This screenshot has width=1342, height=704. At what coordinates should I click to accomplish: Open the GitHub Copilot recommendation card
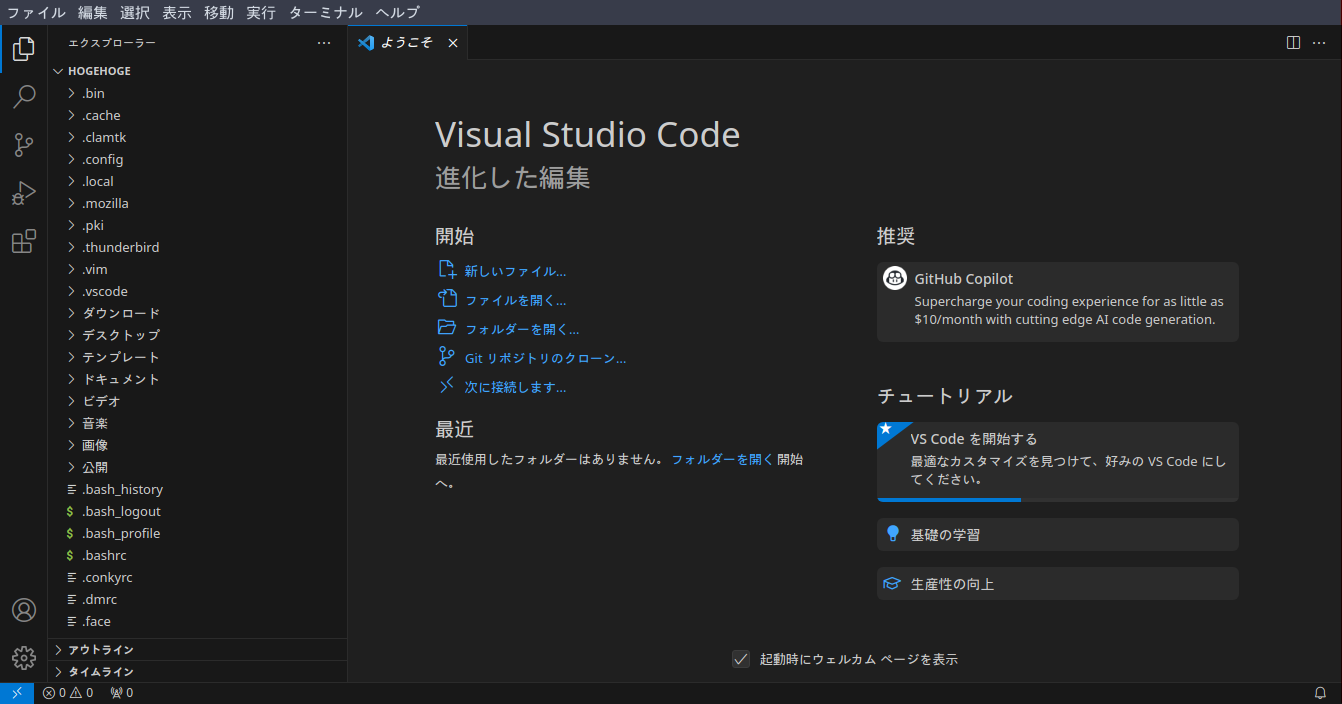1058,302
